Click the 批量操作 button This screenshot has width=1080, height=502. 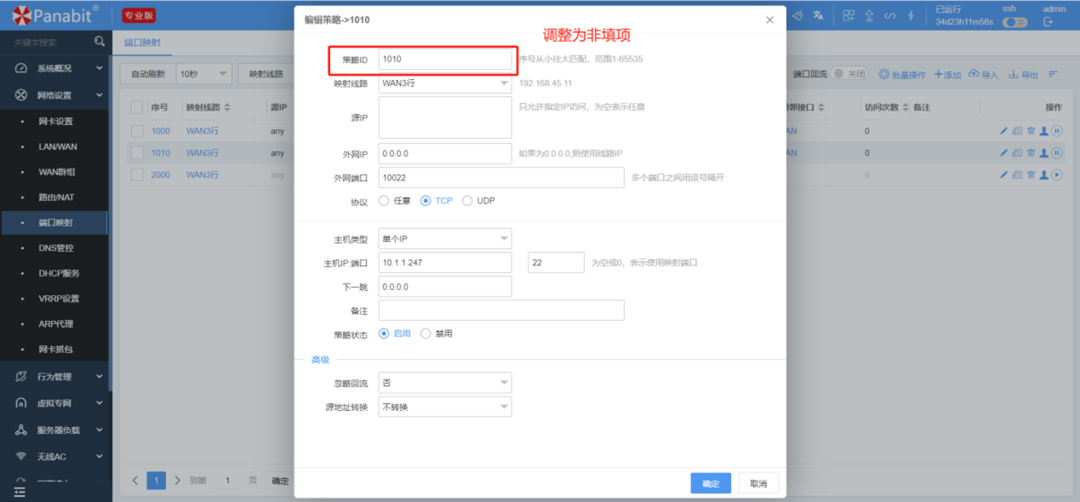tap(903, 74)
